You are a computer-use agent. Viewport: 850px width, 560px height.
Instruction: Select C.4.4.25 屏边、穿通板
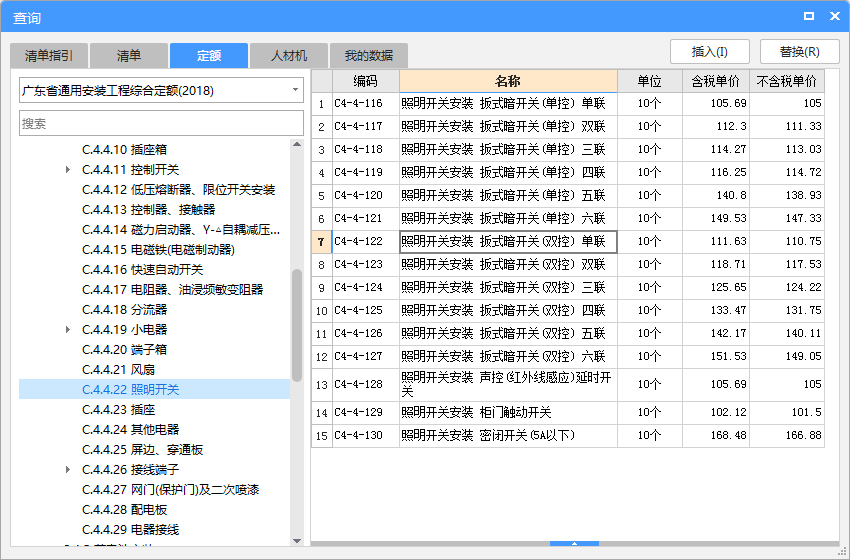143,449
